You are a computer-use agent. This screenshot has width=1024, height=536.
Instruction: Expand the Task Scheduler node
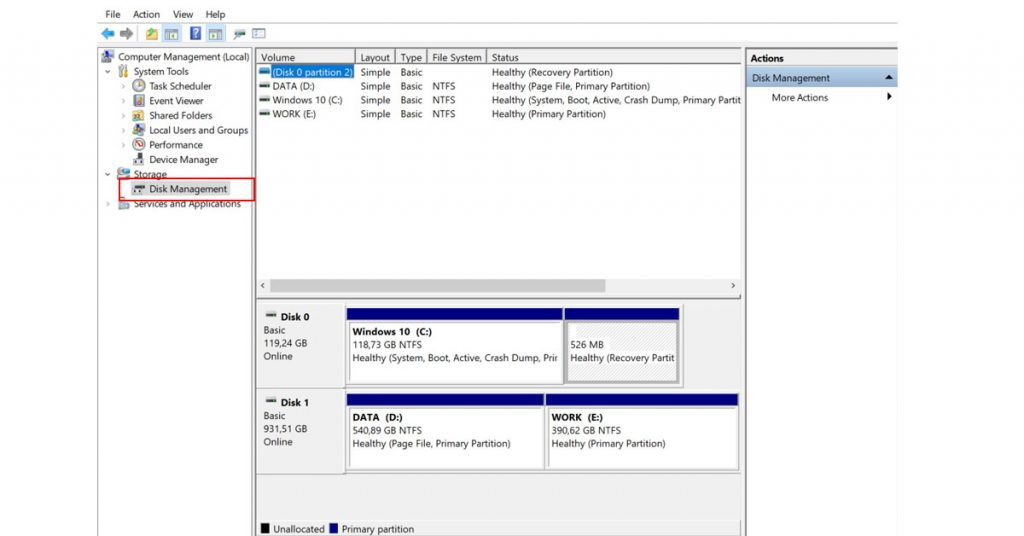[x=123, y=86]
